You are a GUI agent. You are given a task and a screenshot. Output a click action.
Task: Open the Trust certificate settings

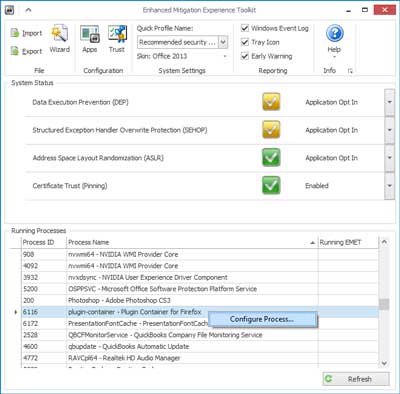pos(117,39)
